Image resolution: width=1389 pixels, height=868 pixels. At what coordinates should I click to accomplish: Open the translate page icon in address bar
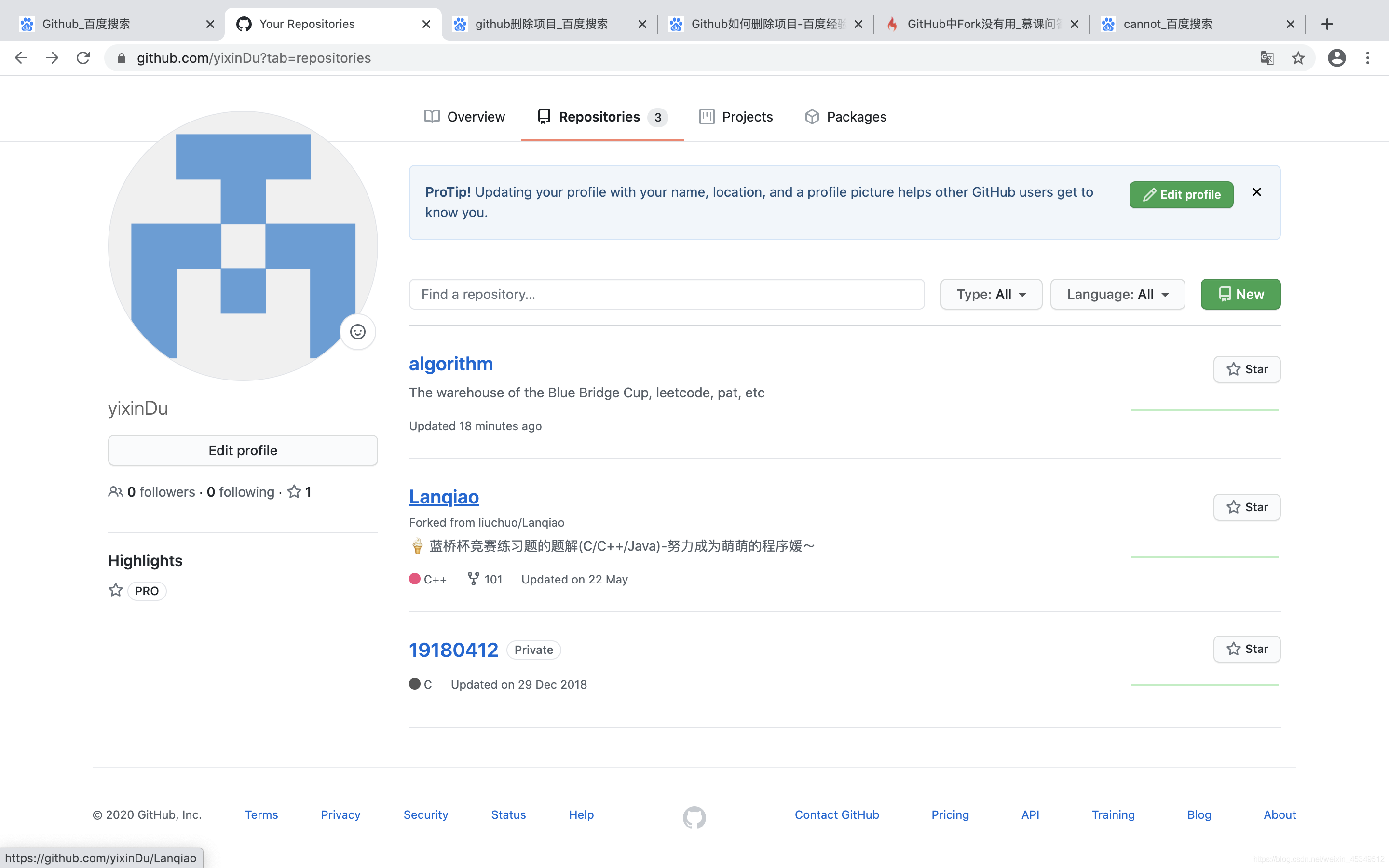1267,58
